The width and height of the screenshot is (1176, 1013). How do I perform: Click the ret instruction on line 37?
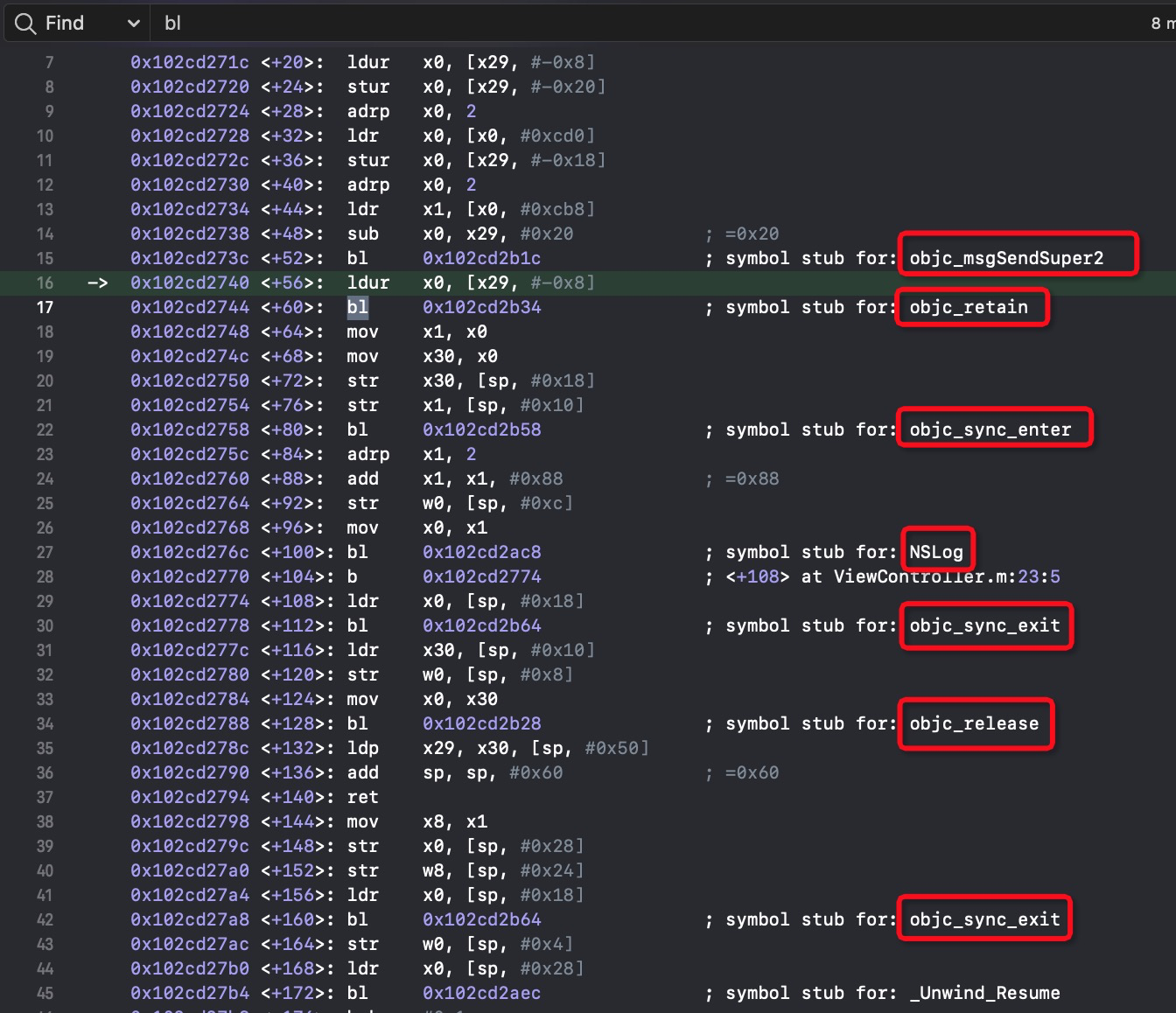point(362,797)
